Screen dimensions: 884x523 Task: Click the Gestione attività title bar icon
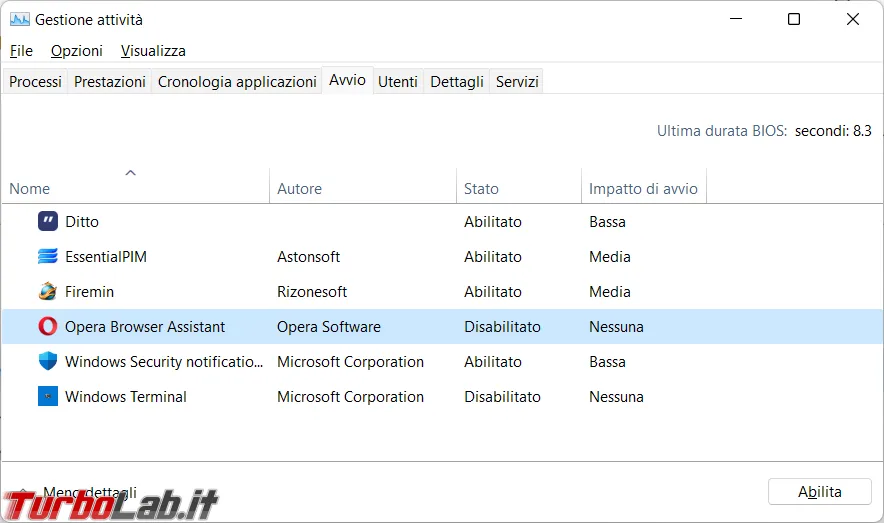point(20,20)
